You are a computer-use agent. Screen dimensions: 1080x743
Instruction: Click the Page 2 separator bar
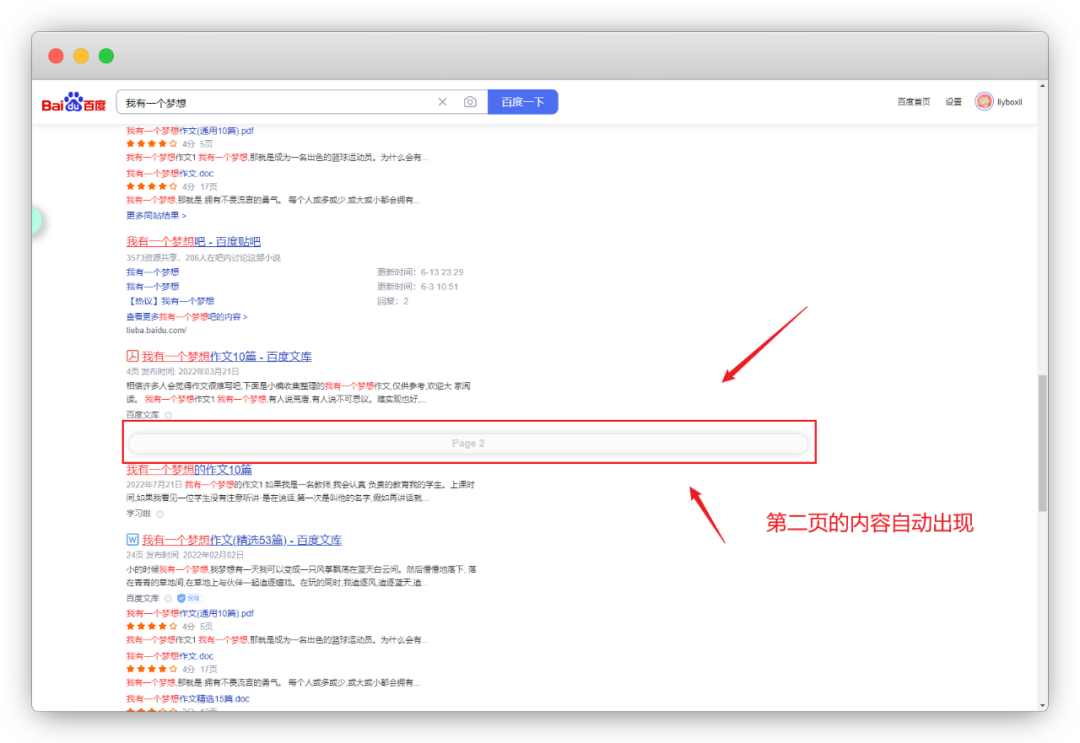click(468, 443)
